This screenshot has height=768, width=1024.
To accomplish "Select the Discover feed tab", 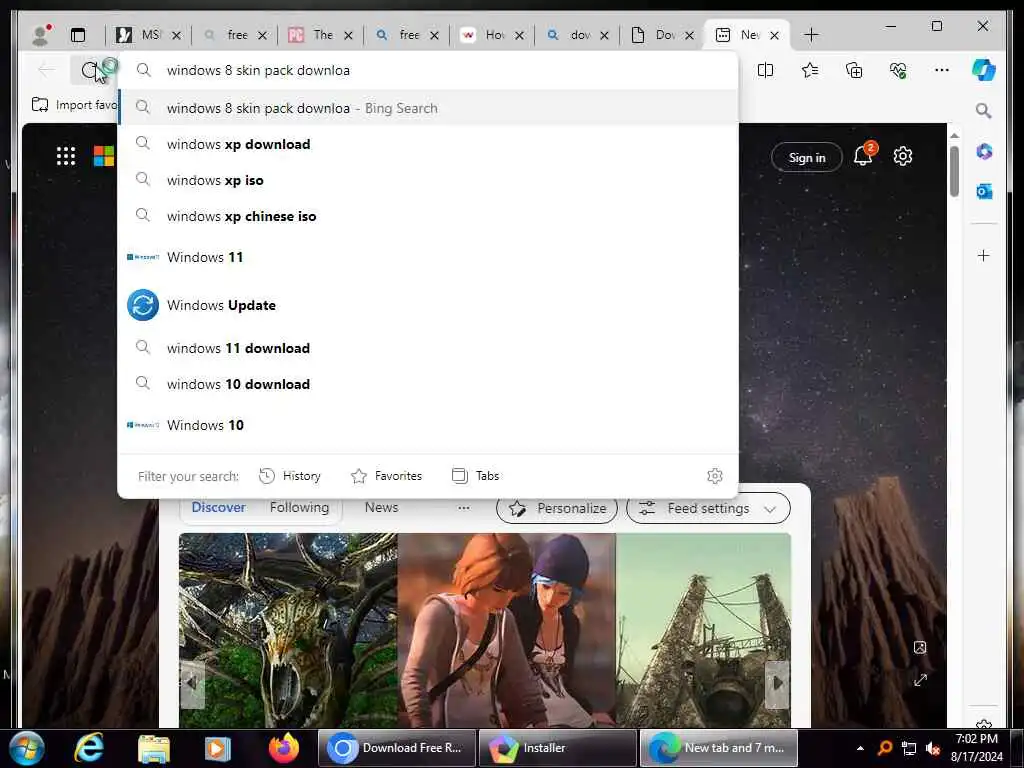I will (218, 507).
